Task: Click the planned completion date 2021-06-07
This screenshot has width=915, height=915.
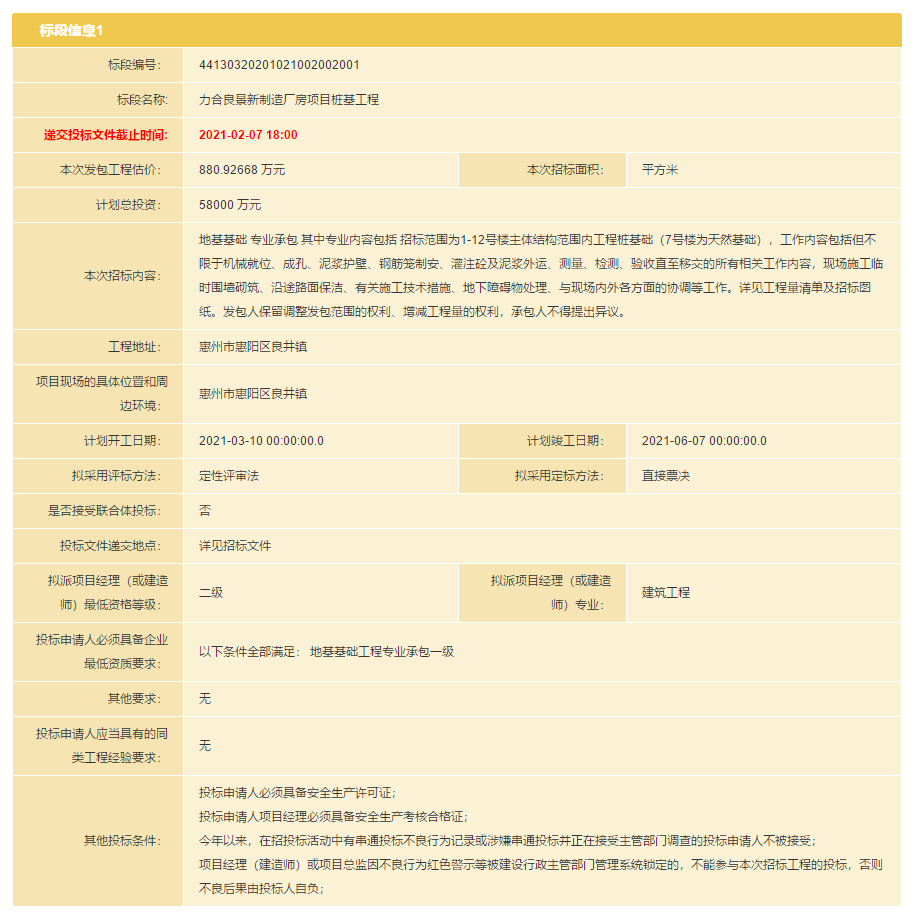Action: pos(704,441)
